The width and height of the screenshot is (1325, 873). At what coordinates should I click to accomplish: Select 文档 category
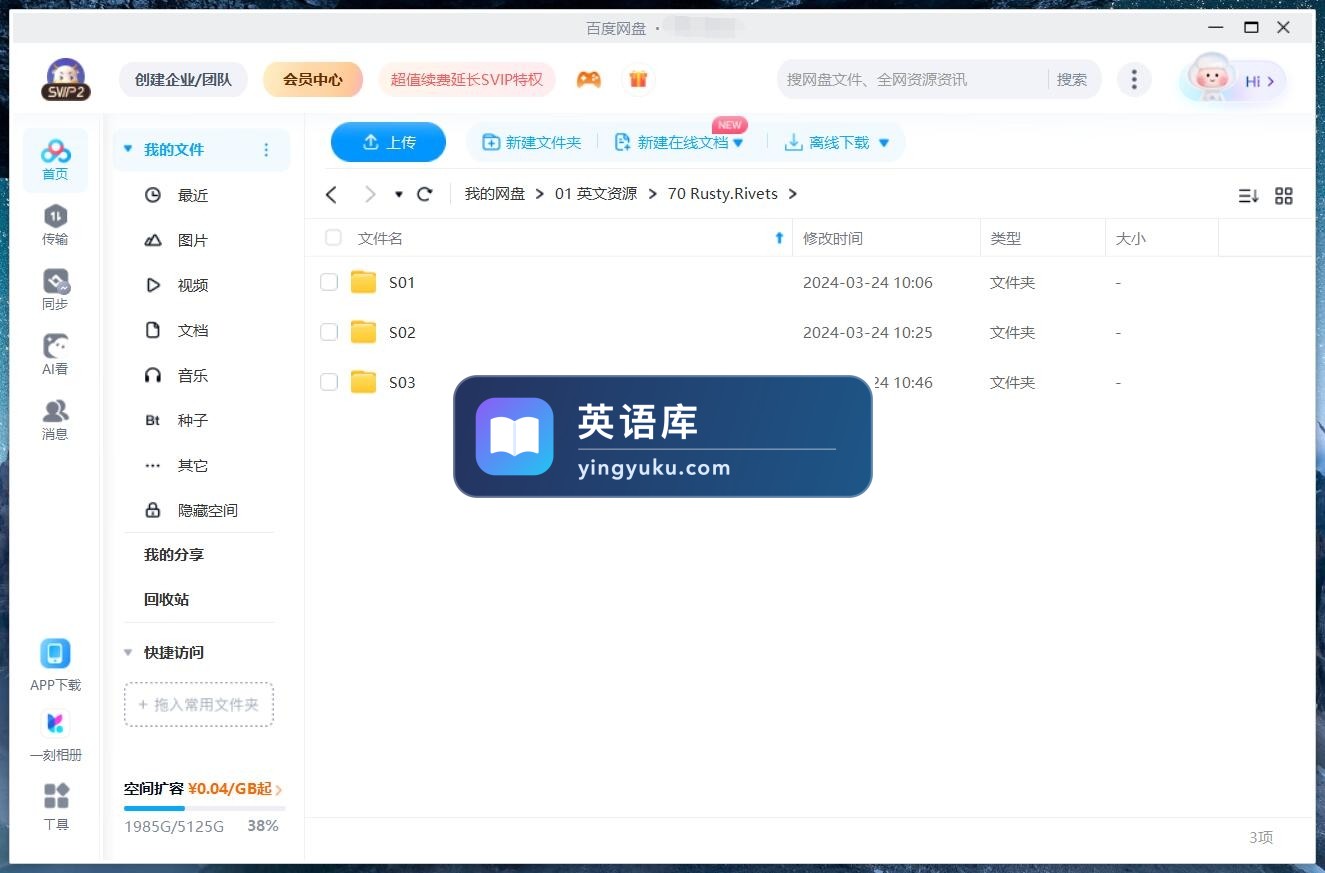tap(193, 330)
